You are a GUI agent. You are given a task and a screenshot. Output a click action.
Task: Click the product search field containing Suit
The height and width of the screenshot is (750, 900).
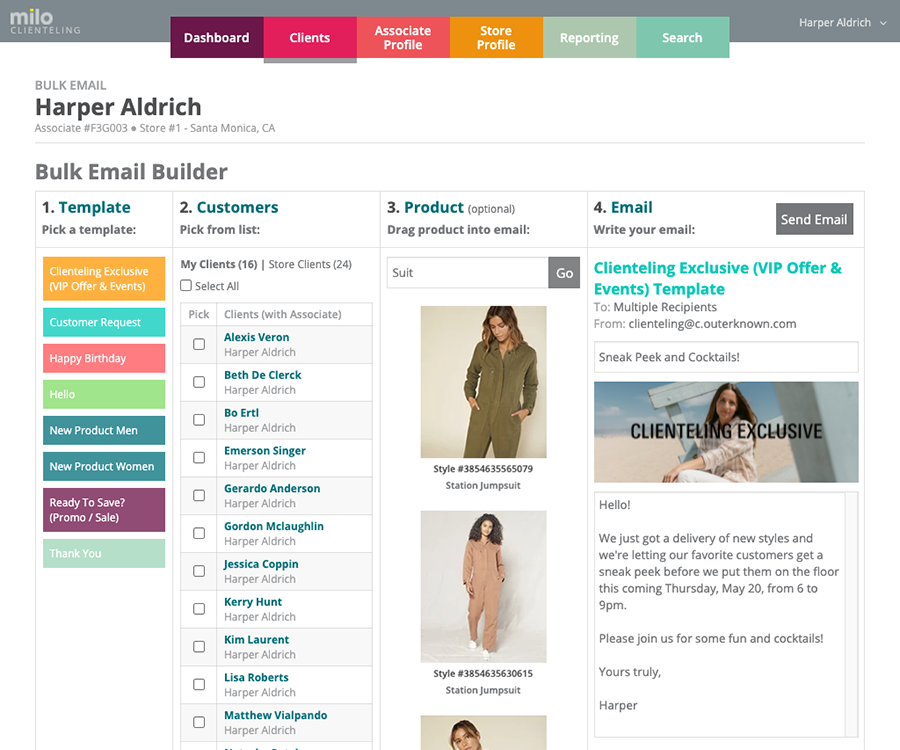coord(467,273)
